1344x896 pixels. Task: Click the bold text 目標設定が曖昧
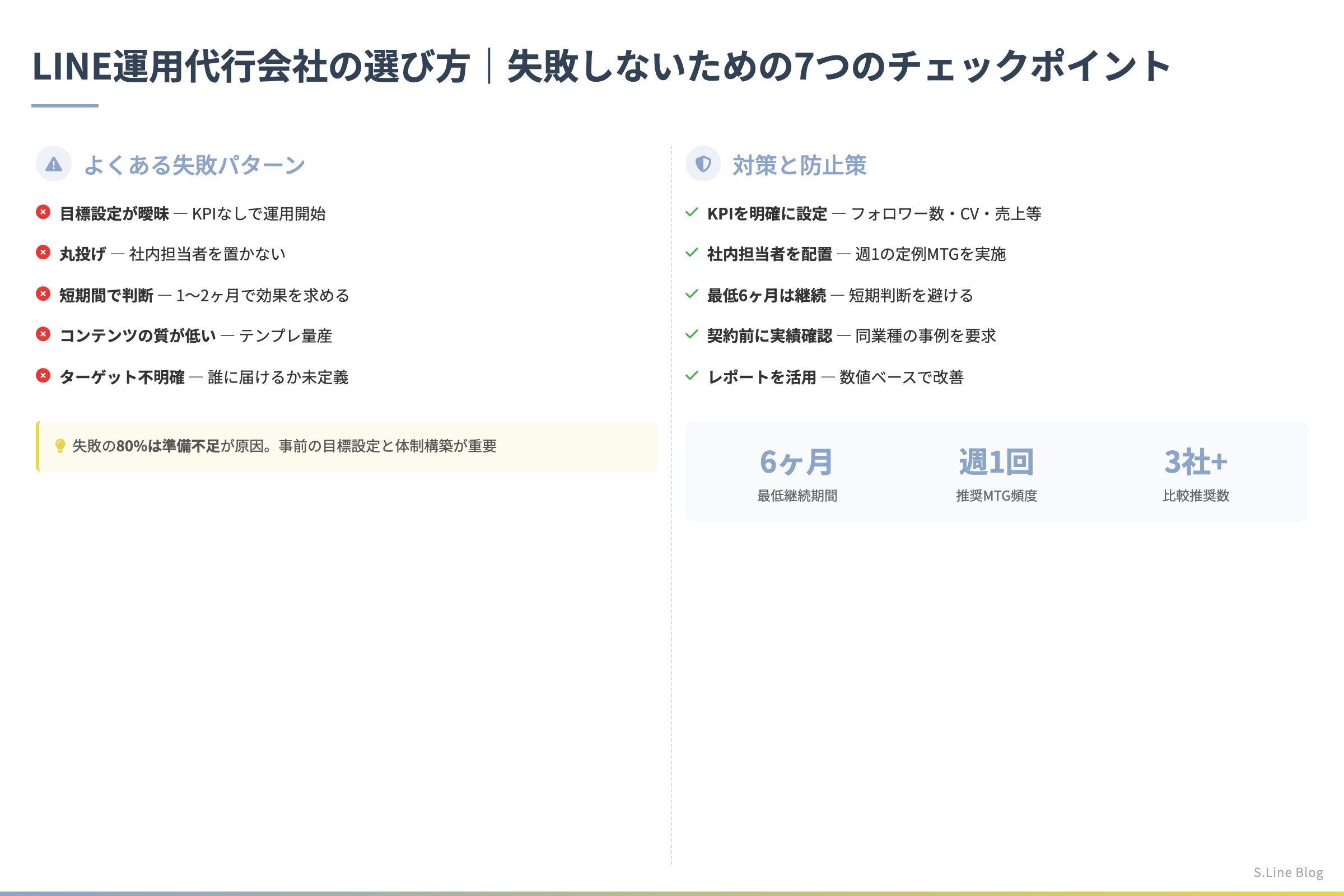pos(115,214)
